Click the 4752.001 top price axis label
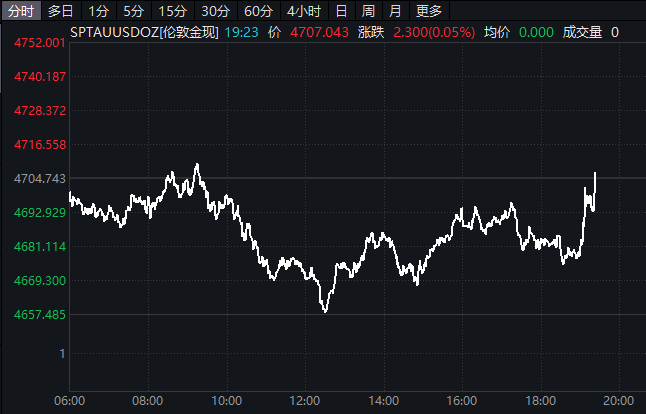Screen dimensions: 646x414 click(x=39, y=43)
